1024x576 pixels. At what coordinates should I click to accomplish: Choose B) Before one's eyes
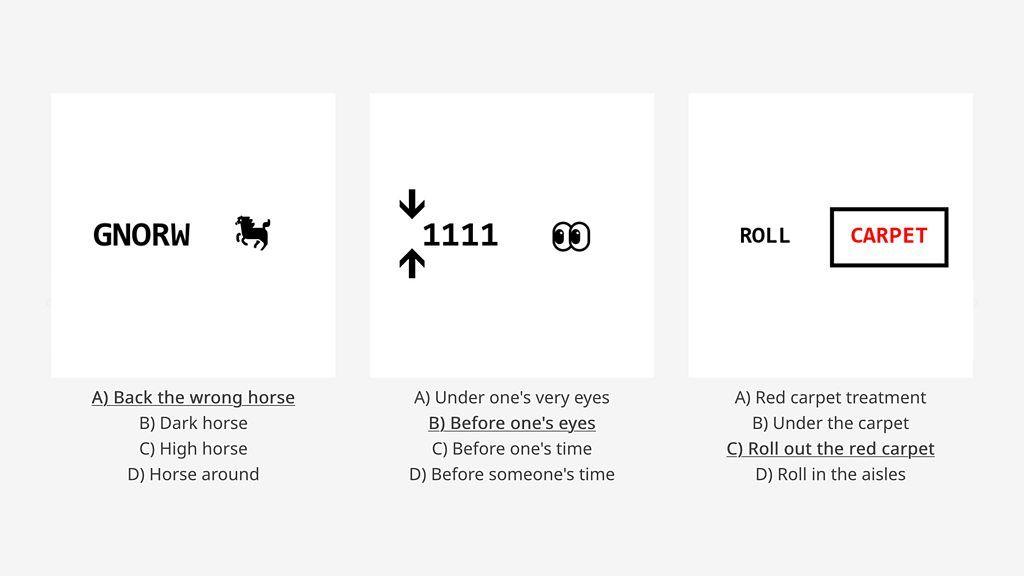pos(512,423)
